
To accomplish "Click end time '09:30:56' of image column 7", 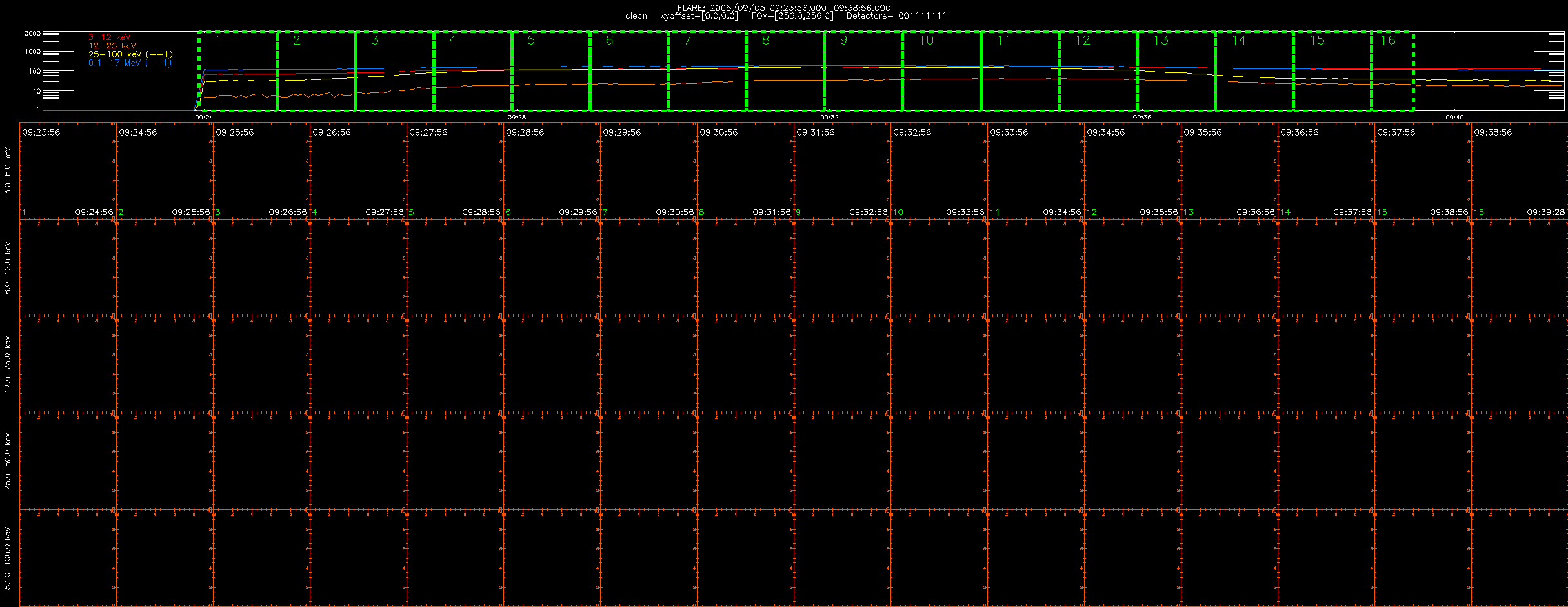I will point(675,212).
